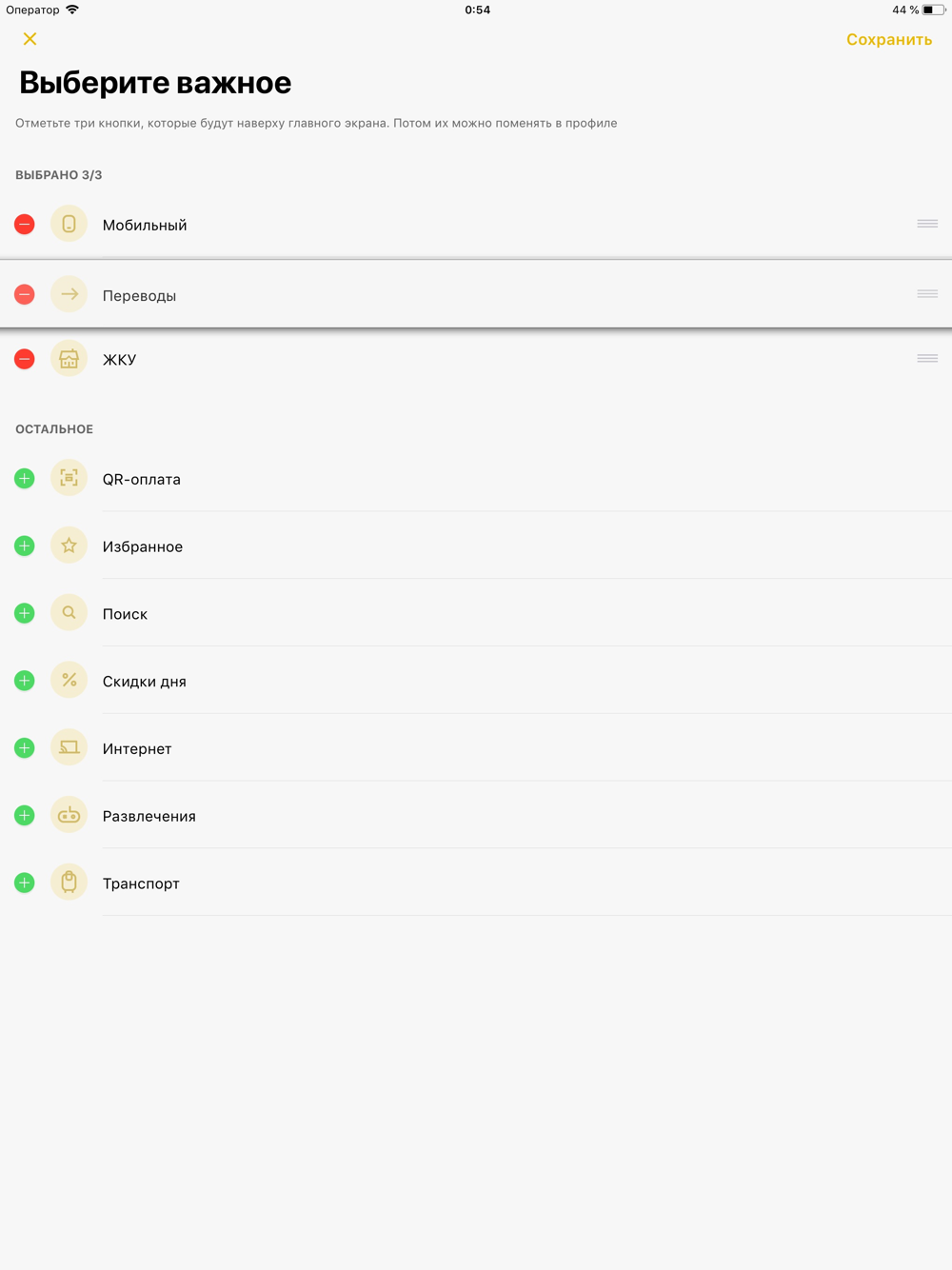Click the ВЫБРАНО 3/3 section header

(59, 175)
